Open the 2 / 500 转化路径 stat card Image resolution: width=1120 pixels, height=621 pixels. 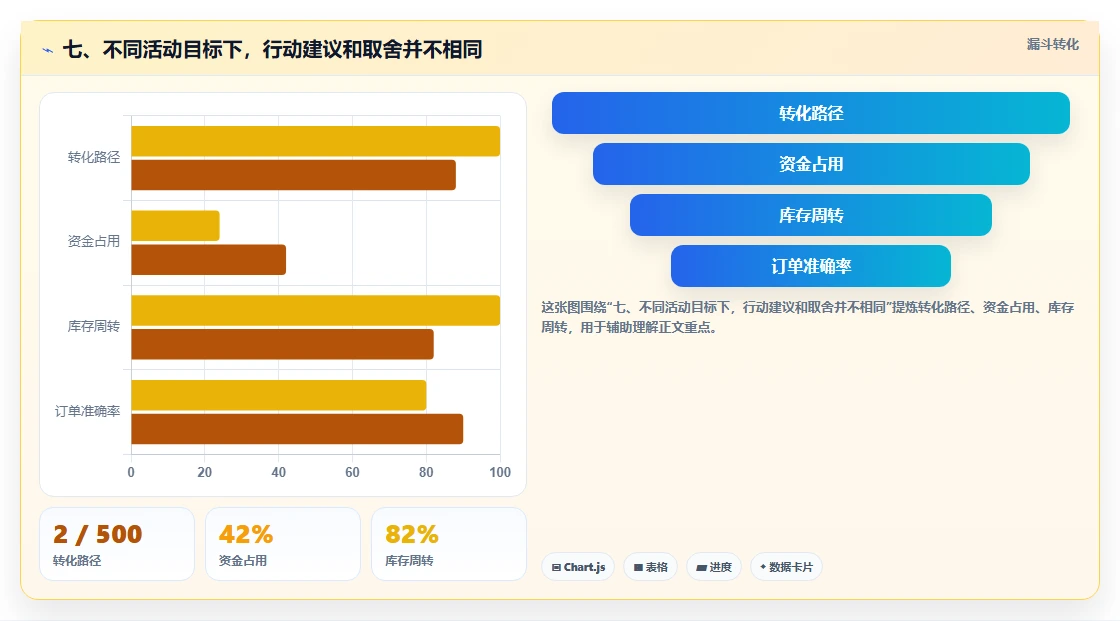117,544
